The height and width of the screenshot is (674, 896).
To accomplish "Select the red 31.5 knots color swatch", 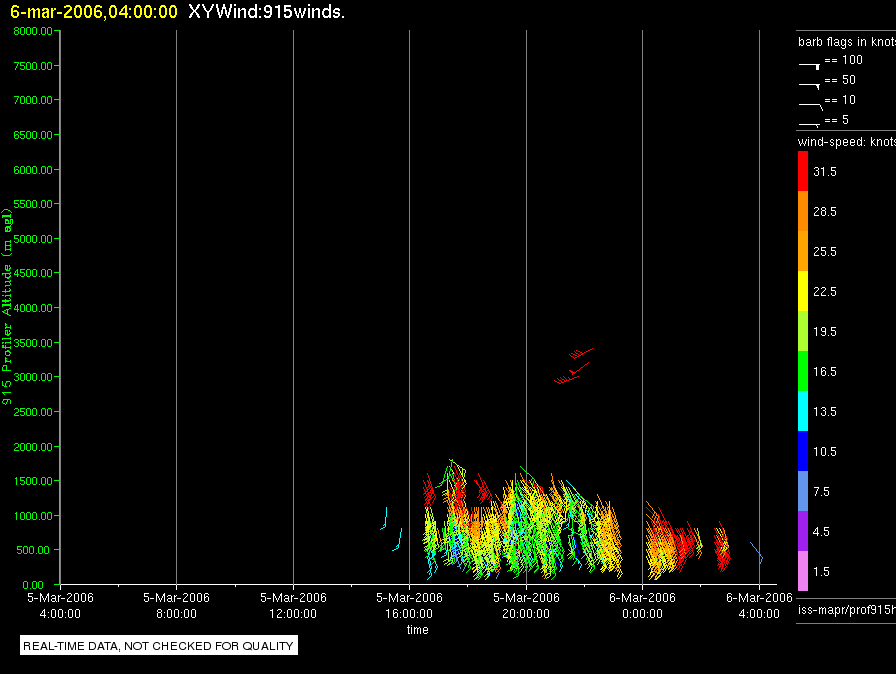I will click(x=803, y=171).
